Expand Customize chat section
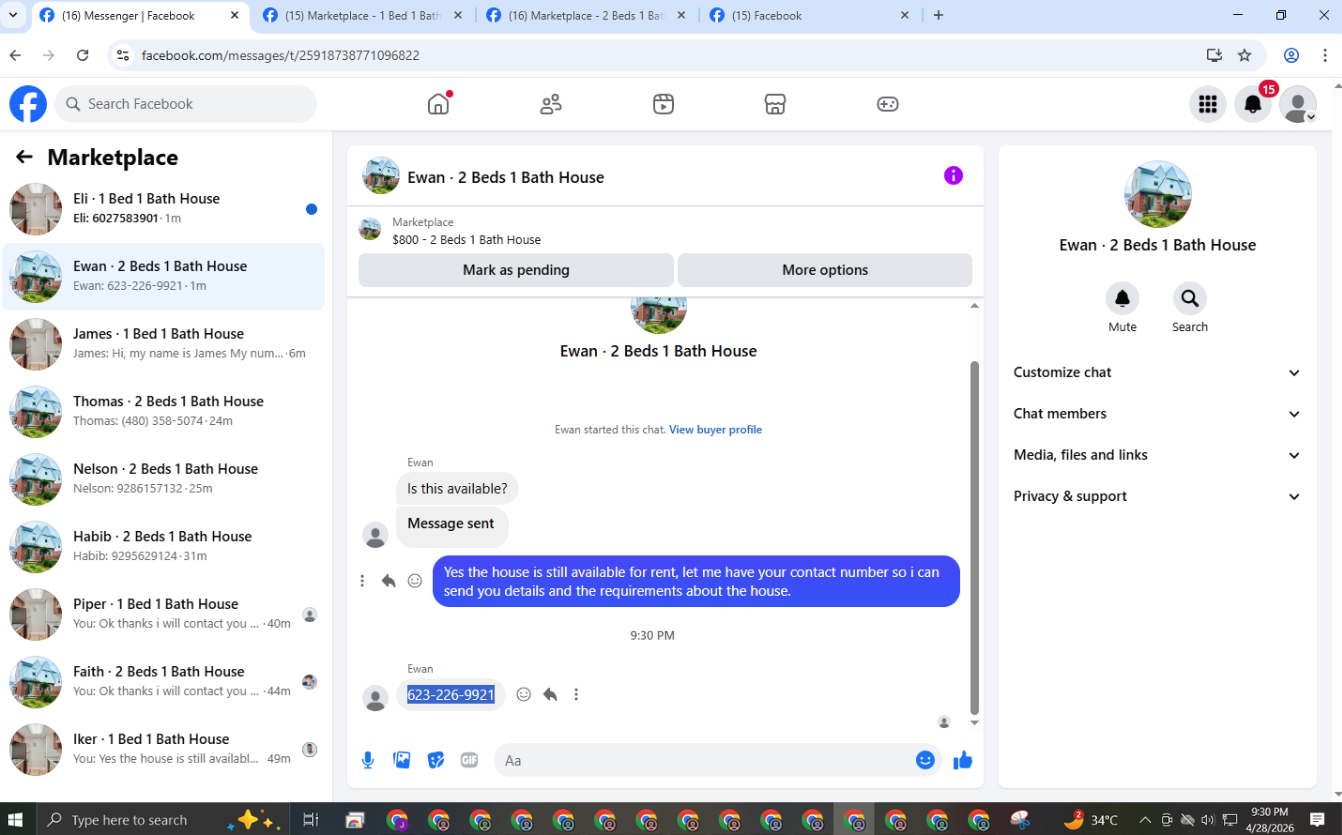This screenshot has height=835, width=1342. coord(1157,372)
